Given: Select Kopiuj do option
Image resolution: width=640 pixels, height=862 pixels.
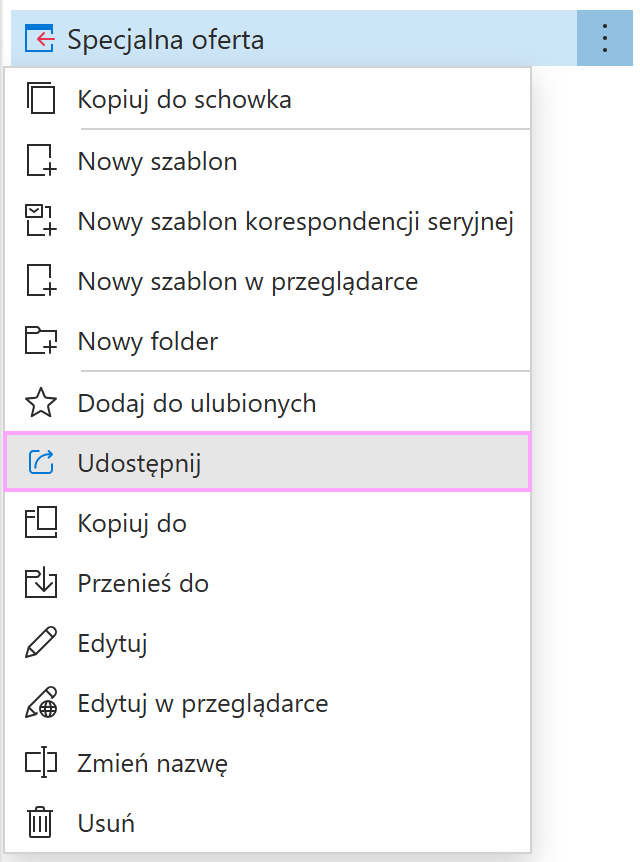Looking at the screenshot, I should [x=130, y=522].
